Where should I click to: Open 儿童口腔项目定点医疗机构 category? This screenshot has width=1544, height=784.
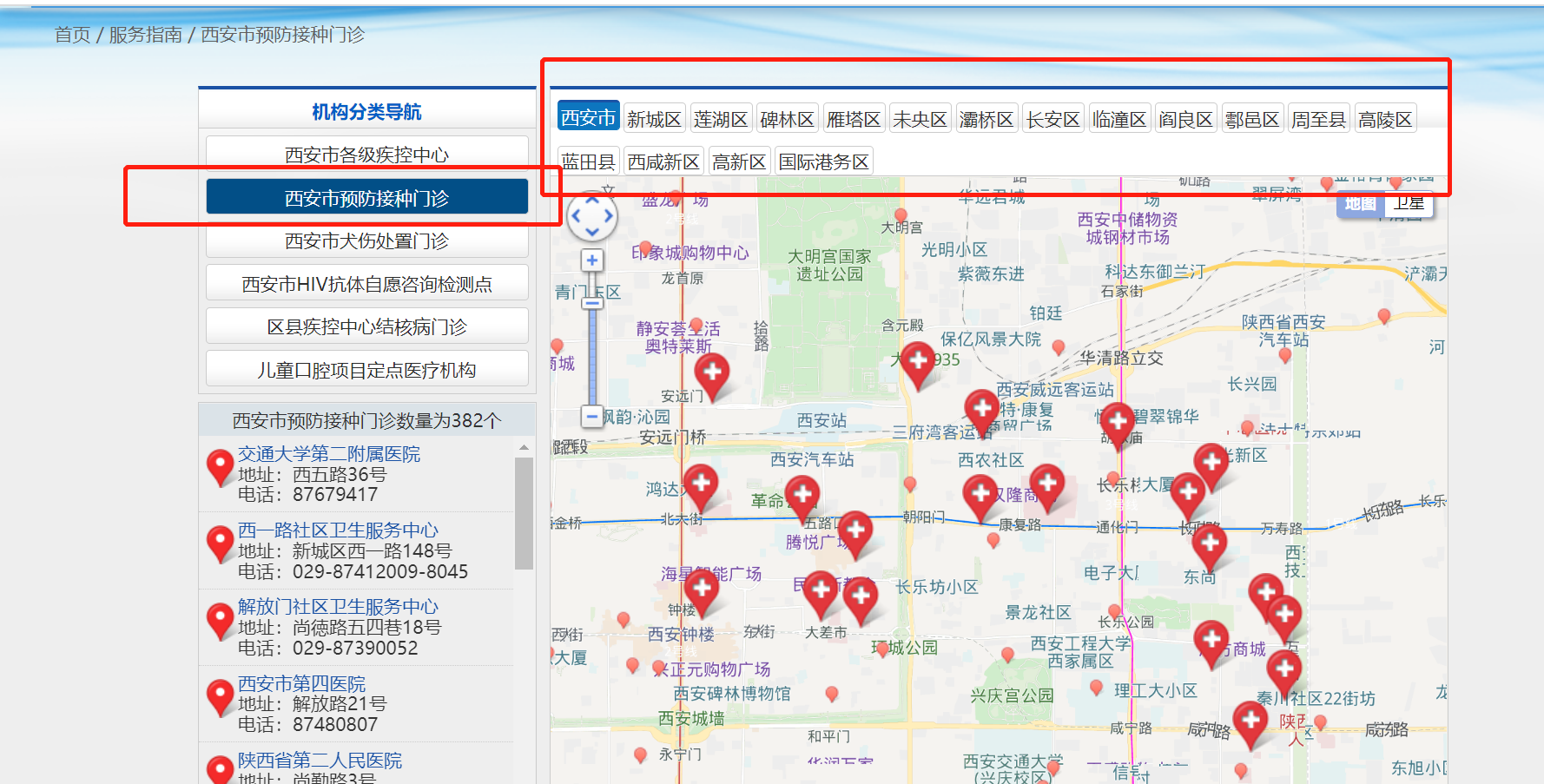(366, 370)
